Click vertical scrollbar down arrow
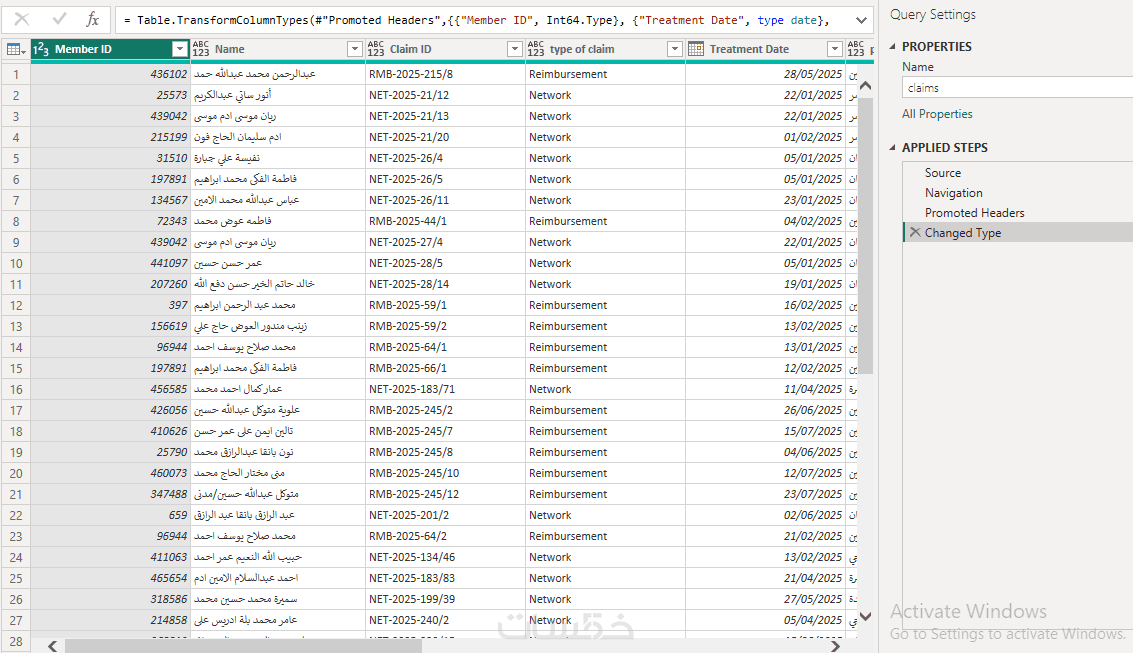Viewport: 1133px width, 653px height. click(x=866, y=615)
